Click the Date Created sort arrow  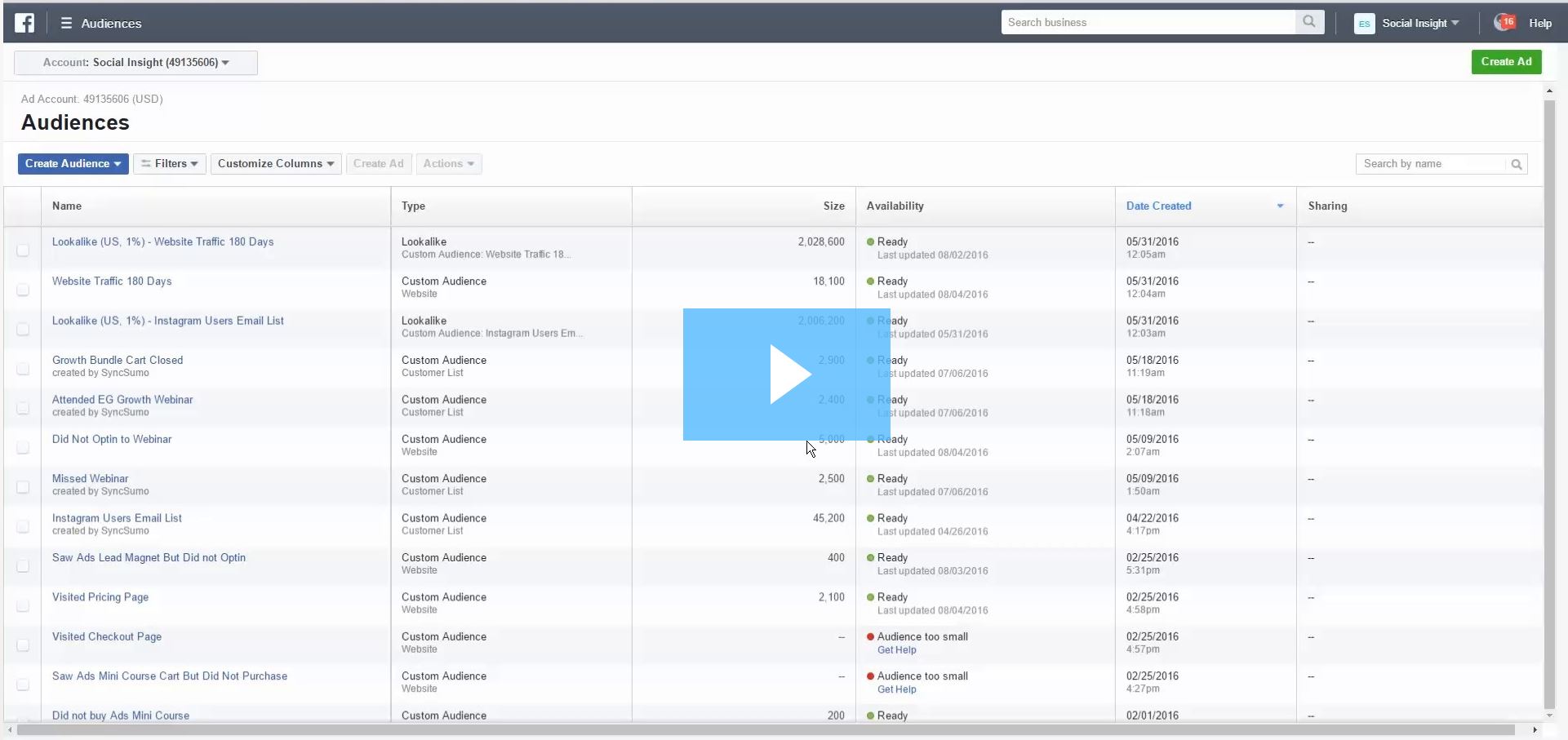[x=1280, y=206]
